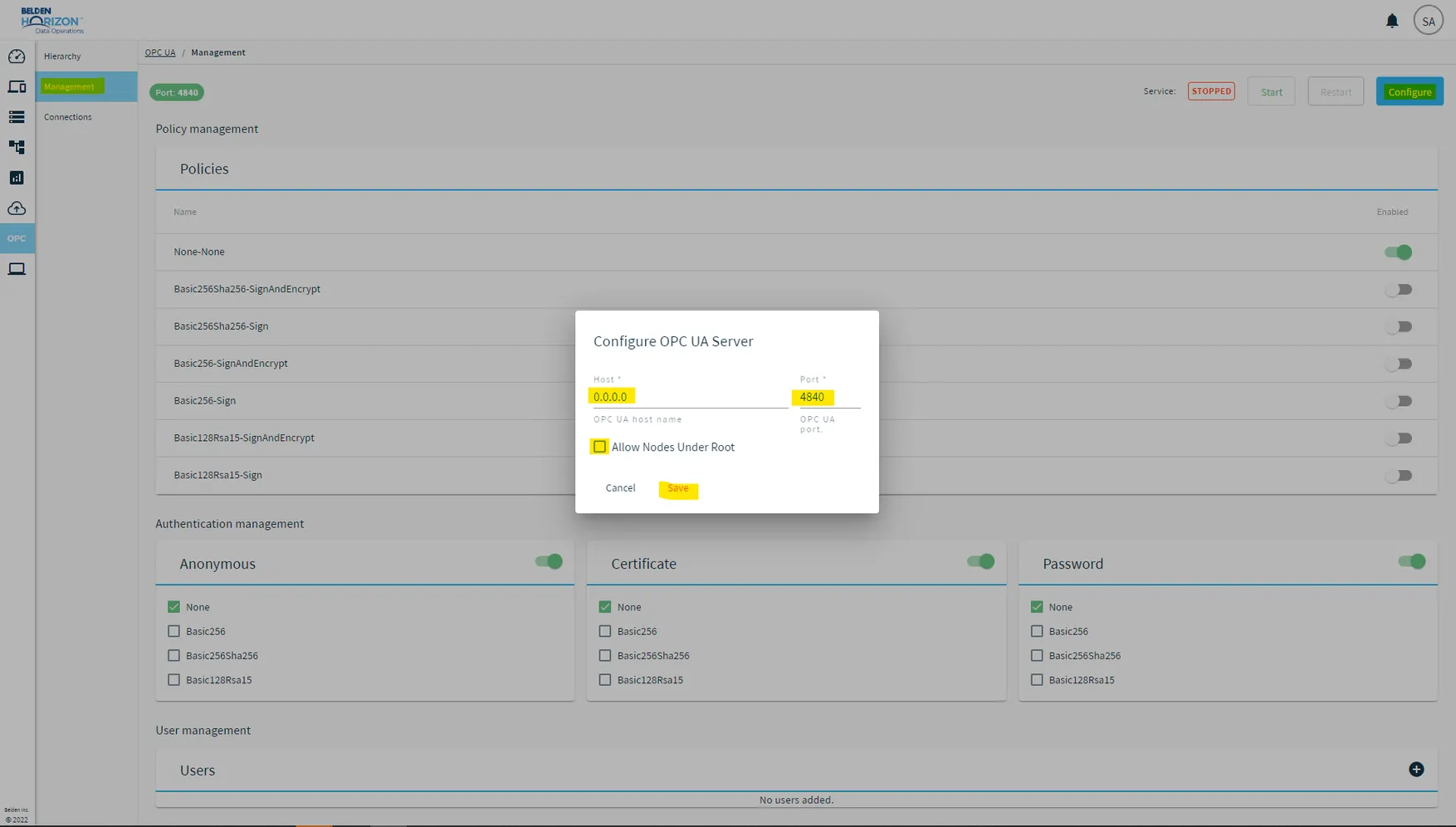This screenshot has height=827, width=1456.
Task: Click the Port: 4840 badge
Action: [x=177, y=92]
